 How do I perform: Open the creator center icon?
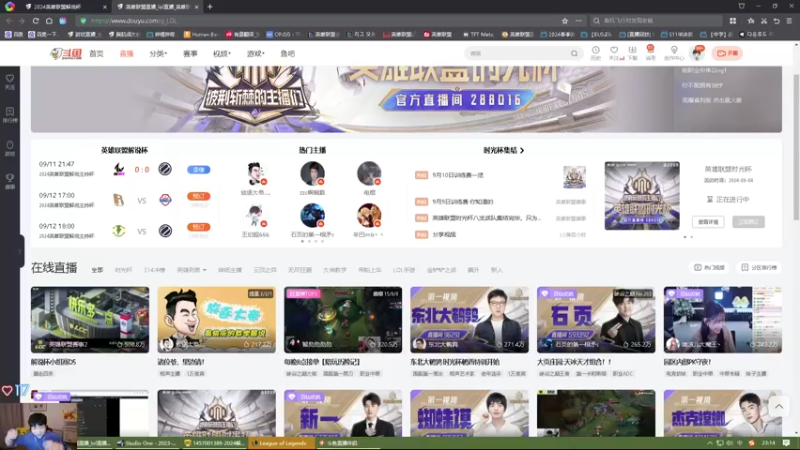tap(674, 53)
